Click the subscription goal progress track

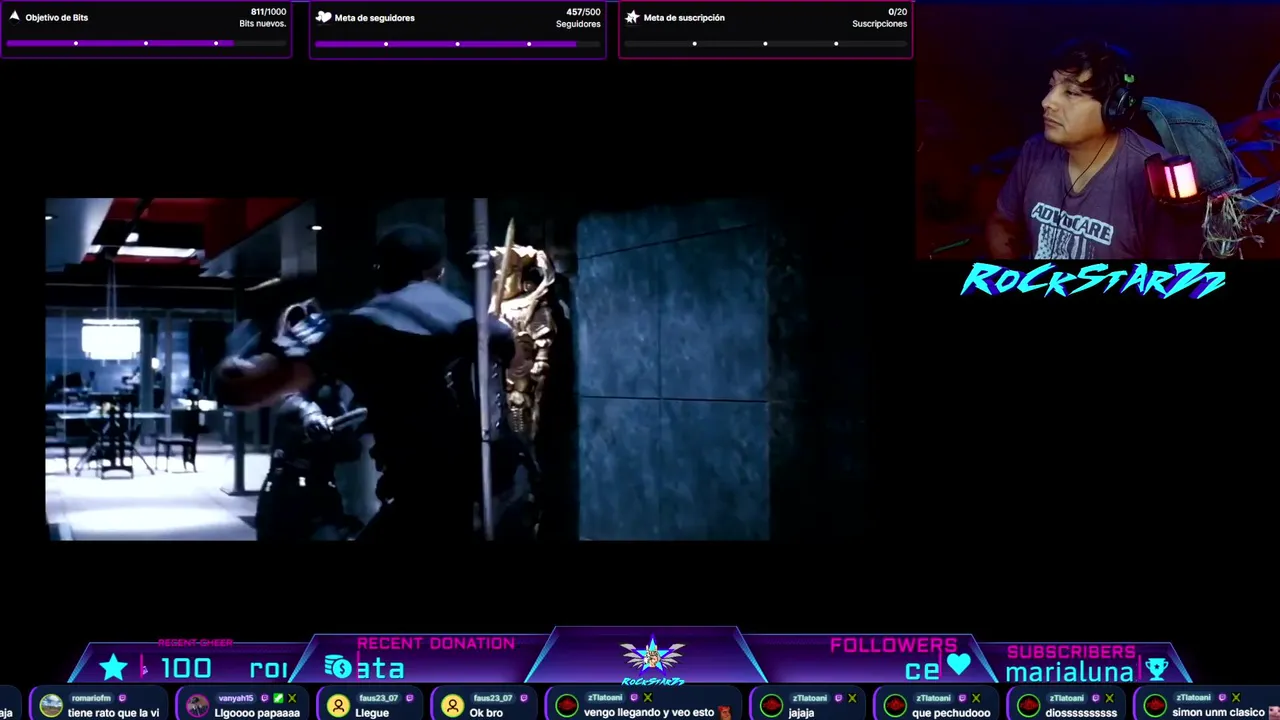pos(765,43)
